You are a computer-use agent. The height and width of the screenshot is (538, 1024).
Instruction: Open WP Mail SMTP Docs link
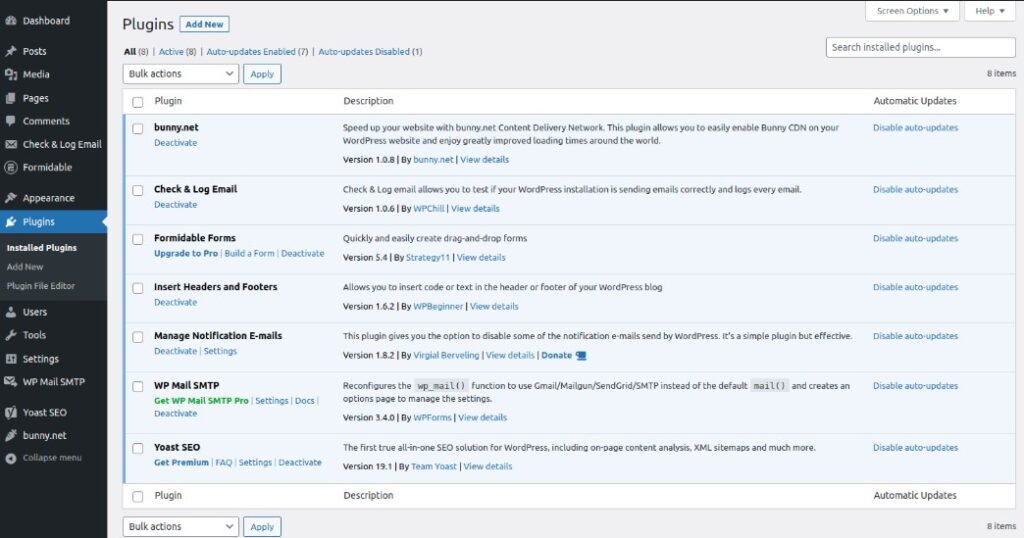[304, 401]
